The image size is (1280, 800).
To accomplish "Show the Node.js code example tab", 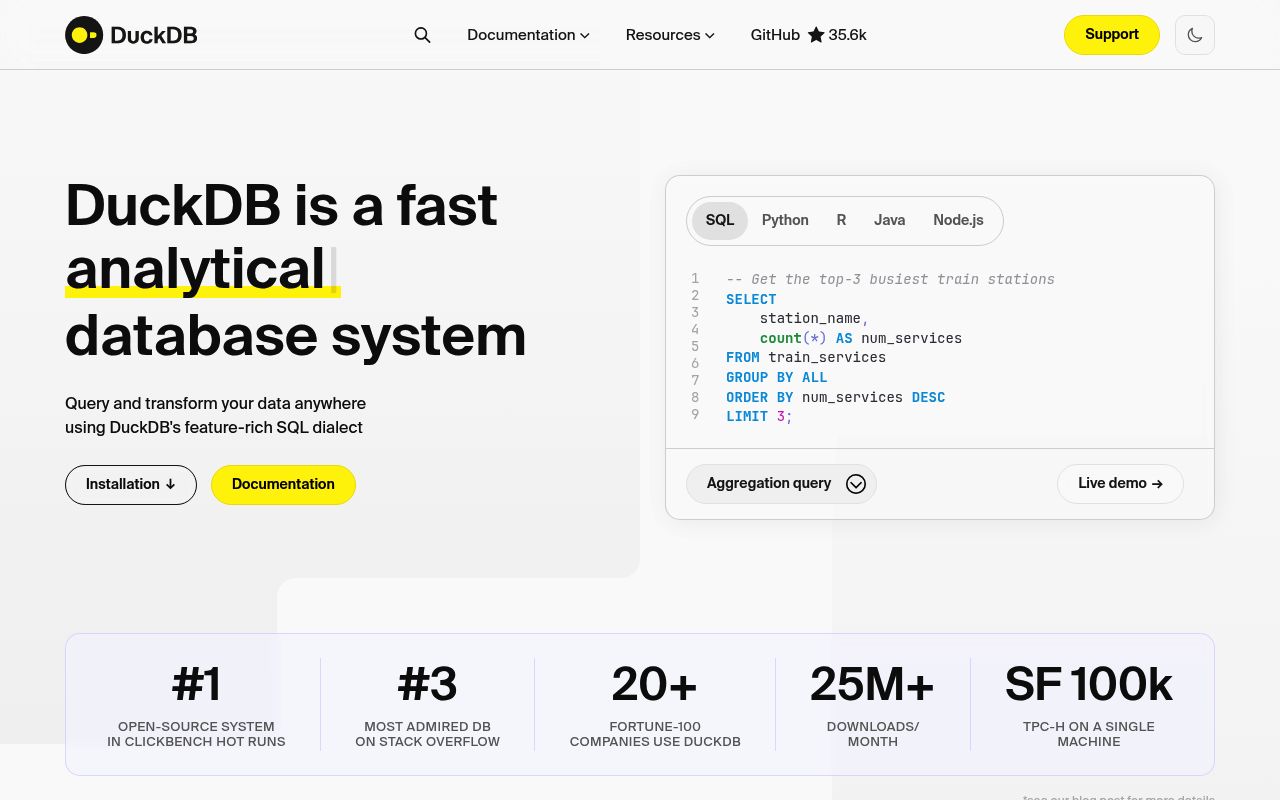I will pos(958,220).
